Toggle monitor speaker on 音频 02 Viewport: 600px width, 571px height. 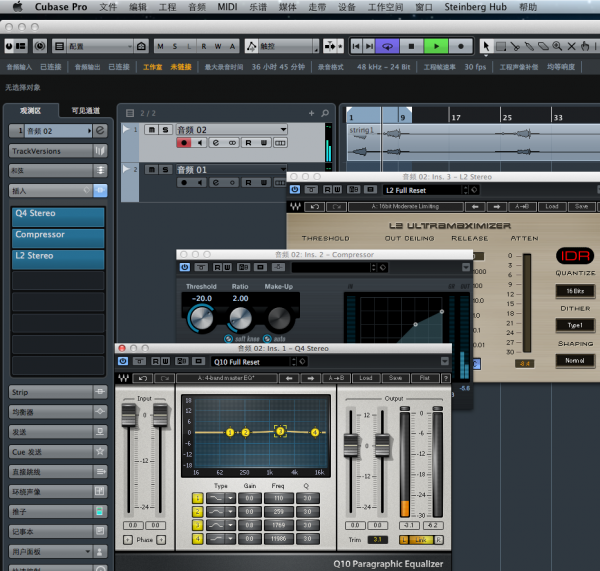coord(200,143)
